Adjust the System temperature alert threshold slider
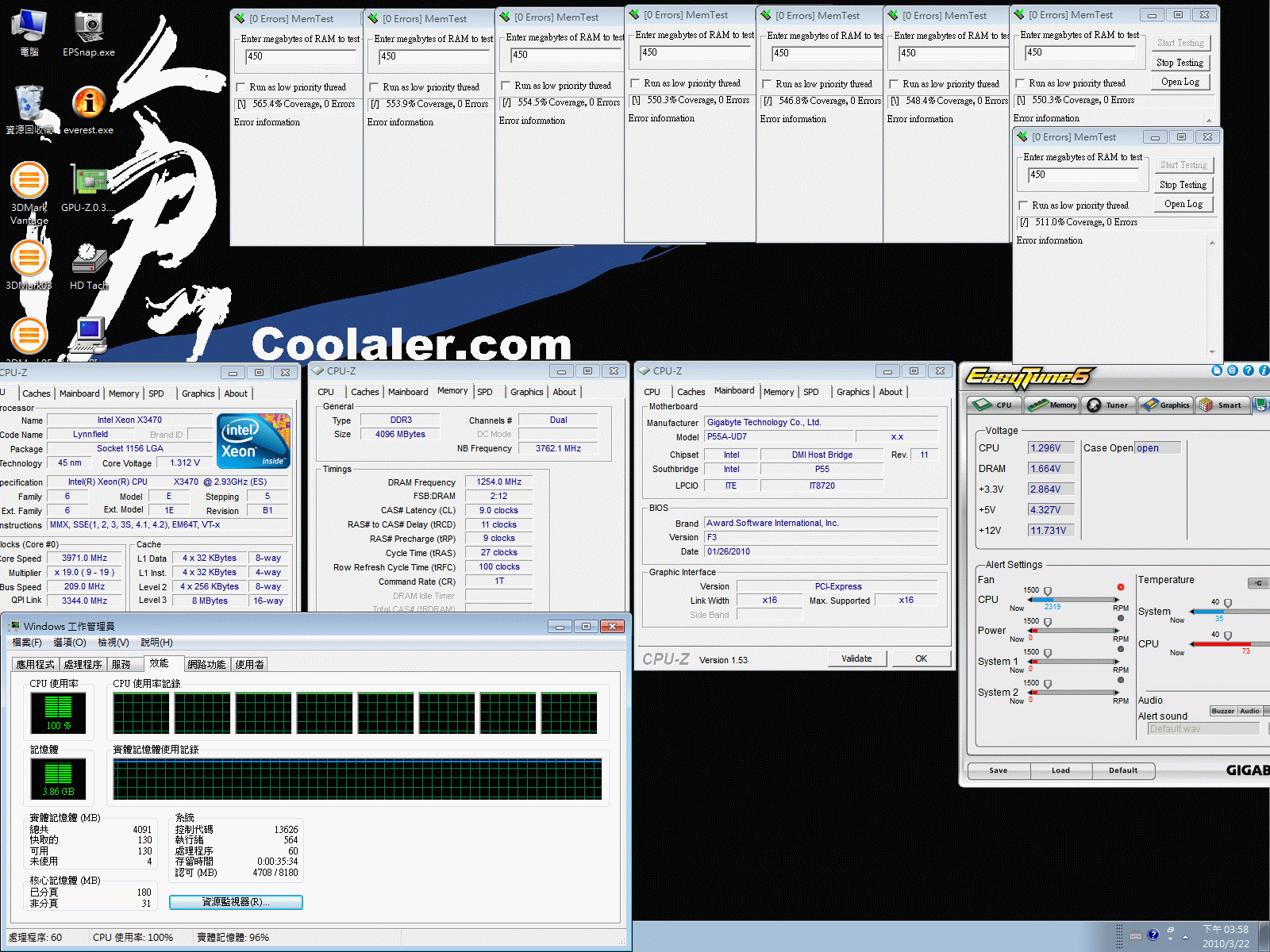The width and height of the screenshot is (1270, 952). [x=1228, y=604]
